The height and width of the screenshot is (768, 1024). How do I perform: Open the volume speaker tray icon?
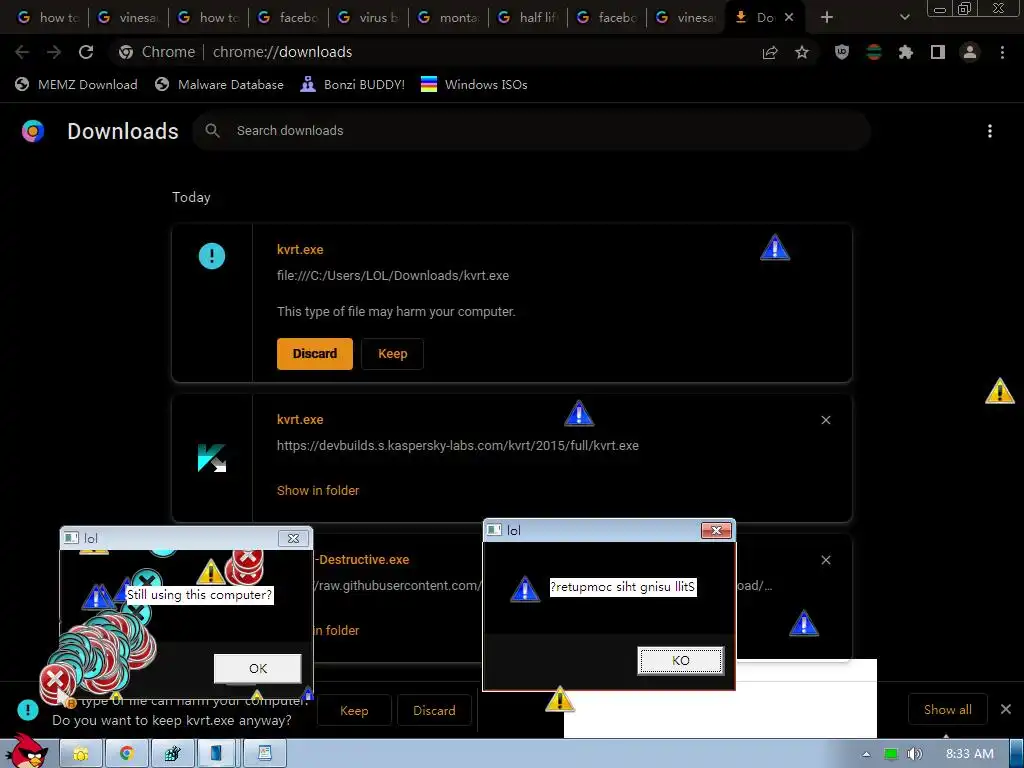914,754
